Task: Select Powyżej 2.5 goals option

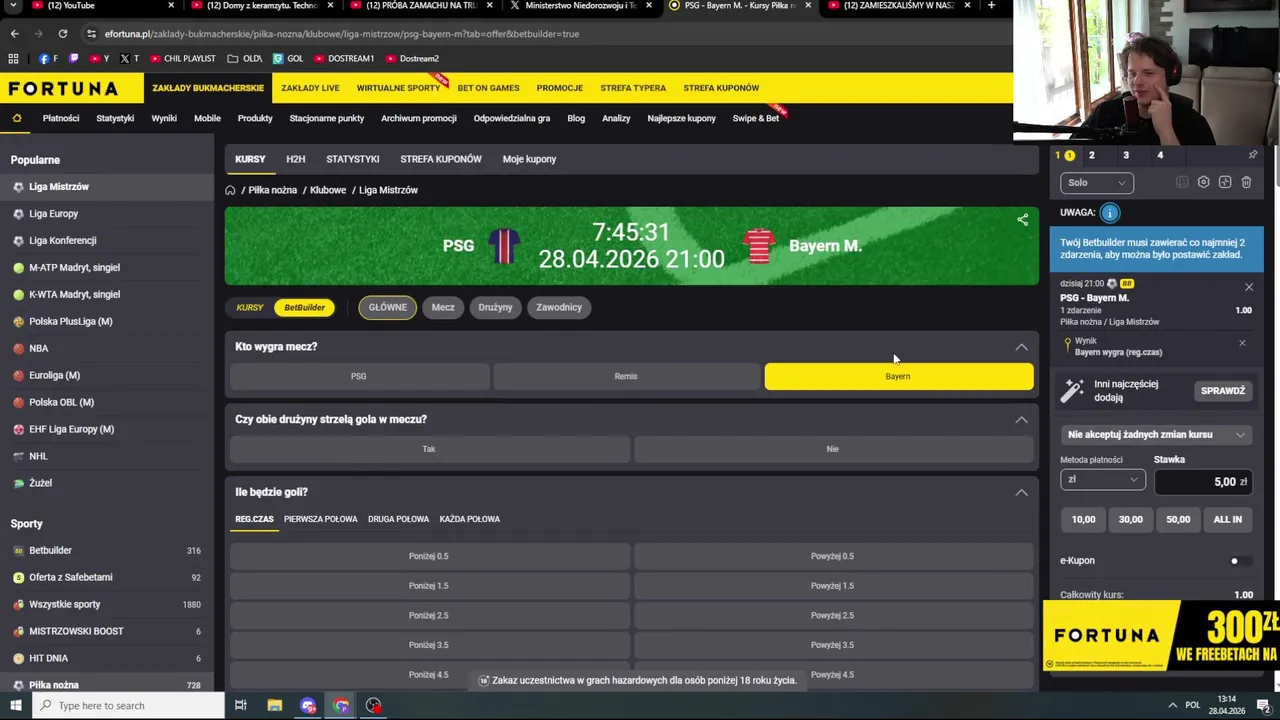Action: 832,615
